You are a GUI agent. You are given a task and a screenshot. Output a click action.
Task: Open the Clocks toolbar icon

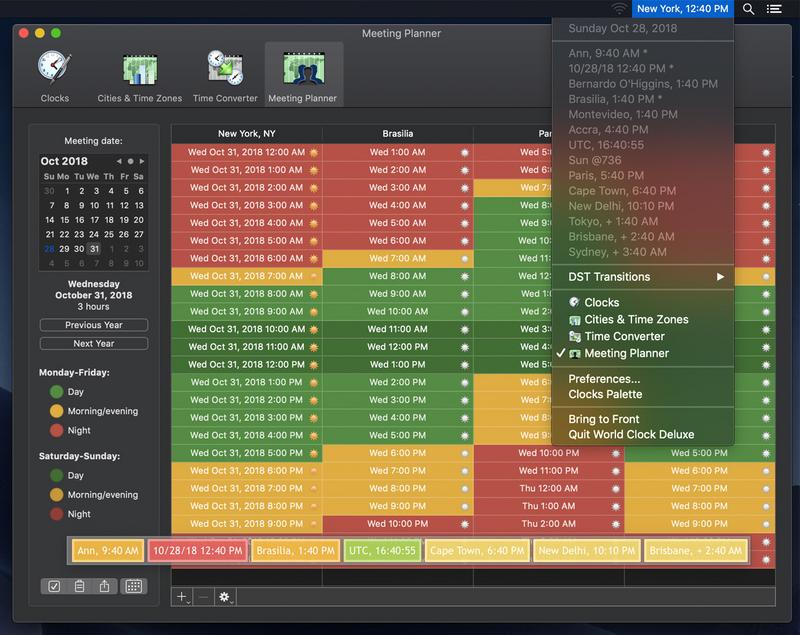click(55, 75)
